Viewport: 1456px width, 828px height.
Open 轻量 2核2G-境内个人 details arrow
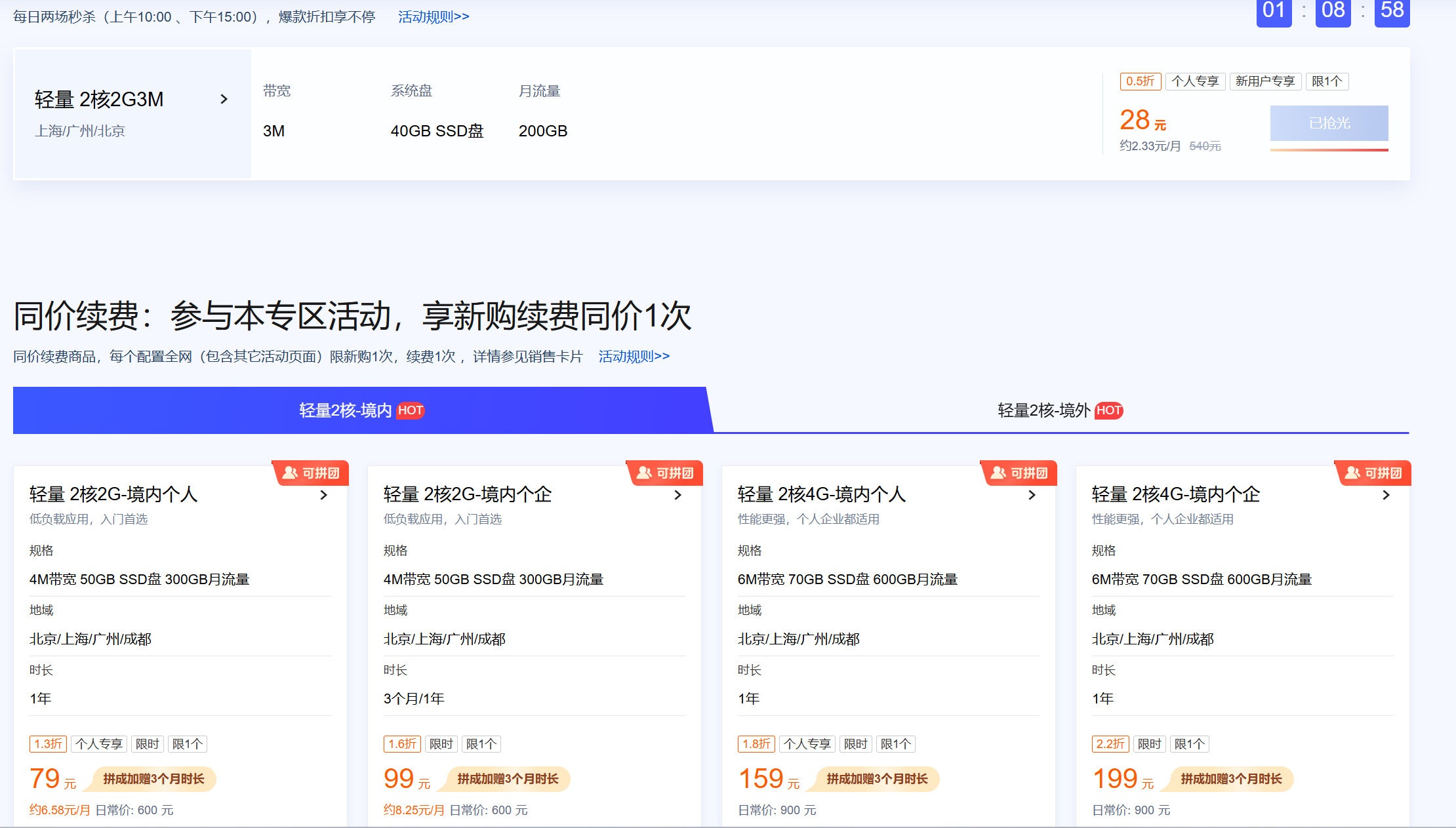[x=323, y=495]
